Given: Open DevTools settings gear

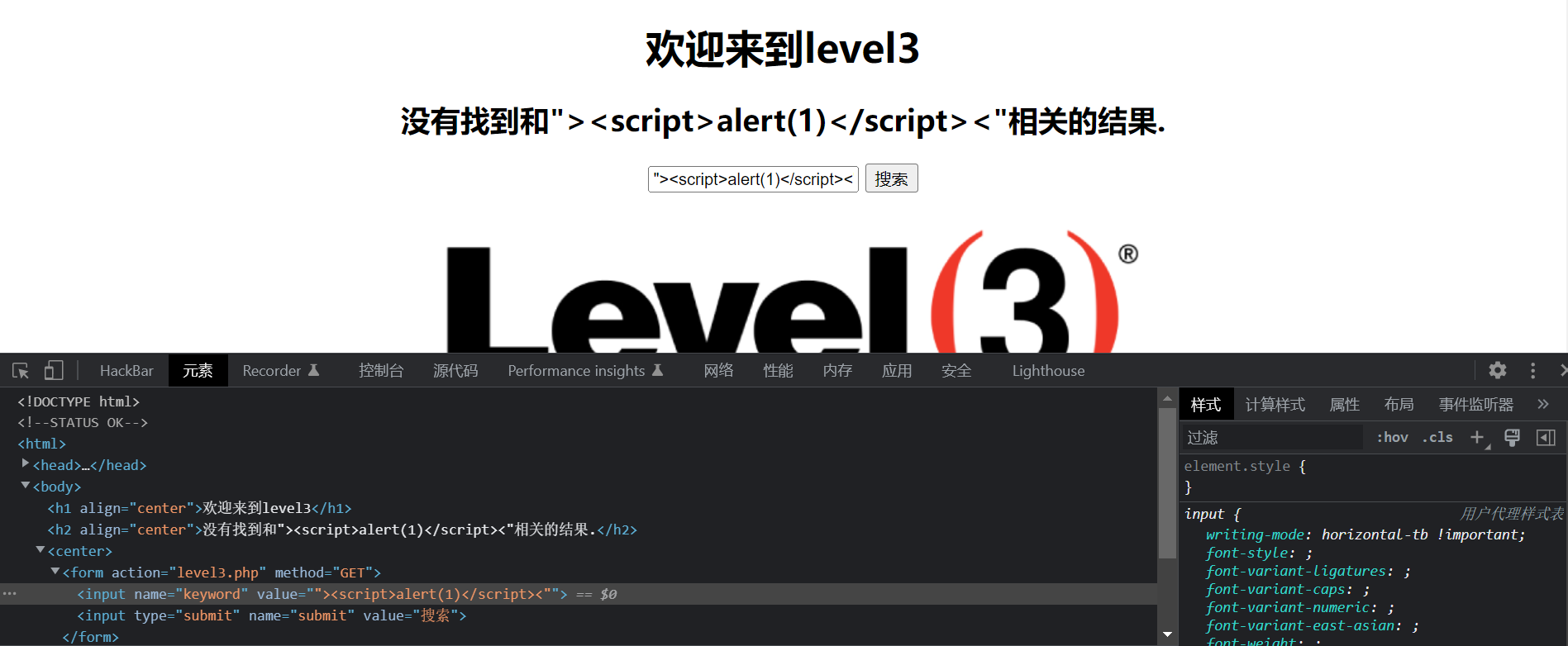Looking at the screenshot, I should click(x=1498, y=370).
